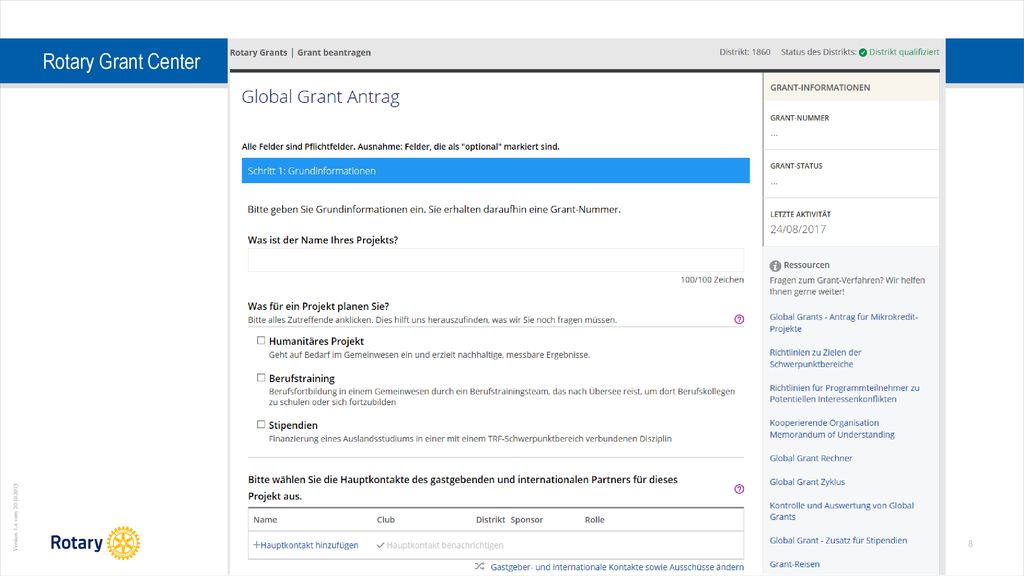Click Hauptkontakt benachrichtigen link
The height and width of the screenshot is (576, 1024).
tap(440, 545)
